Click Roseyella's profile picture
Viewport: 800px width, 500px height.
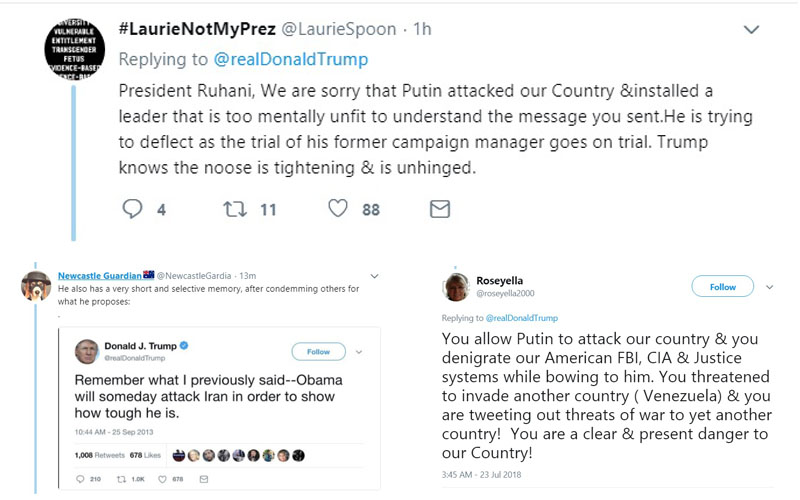click(x=458, y=286)
